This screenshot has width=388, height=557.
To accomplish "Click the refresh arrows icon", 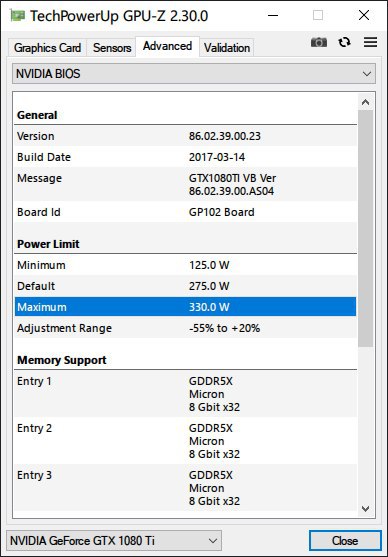I will [344, 42].
